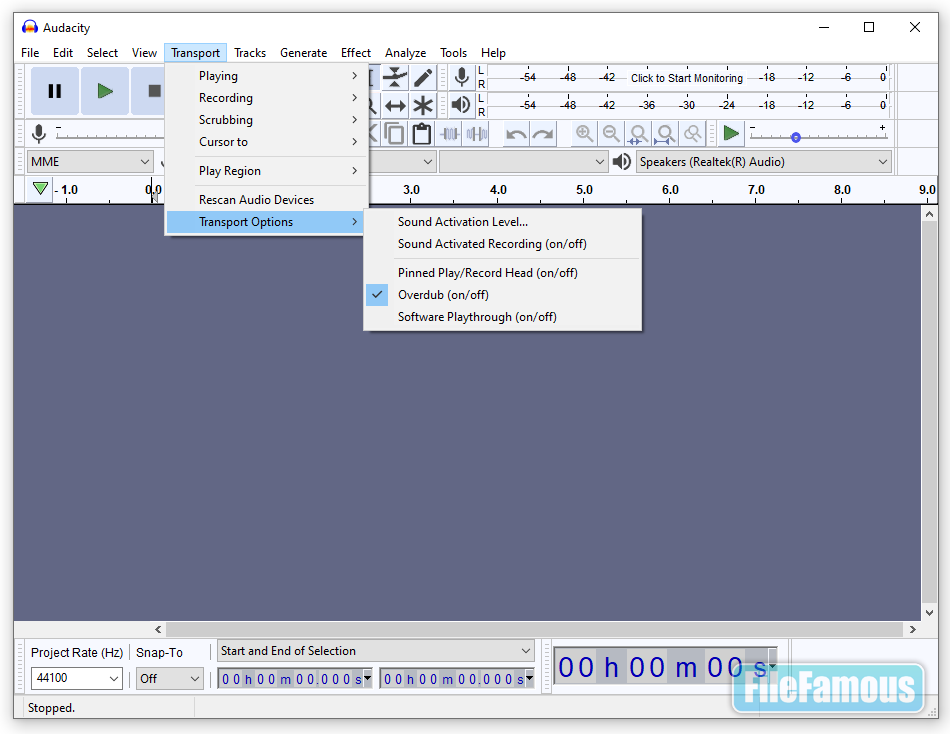
Task: Open the Generate menu
Action: [x=303, y=53]
